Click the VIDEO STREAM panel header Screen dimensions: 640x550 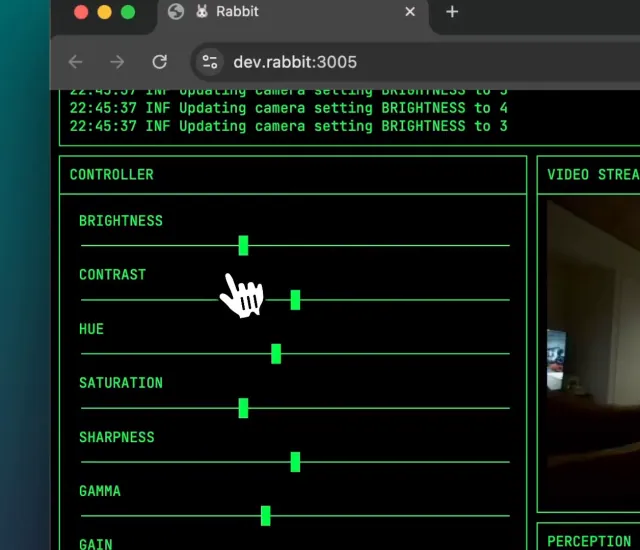click(x=589, y=175)
